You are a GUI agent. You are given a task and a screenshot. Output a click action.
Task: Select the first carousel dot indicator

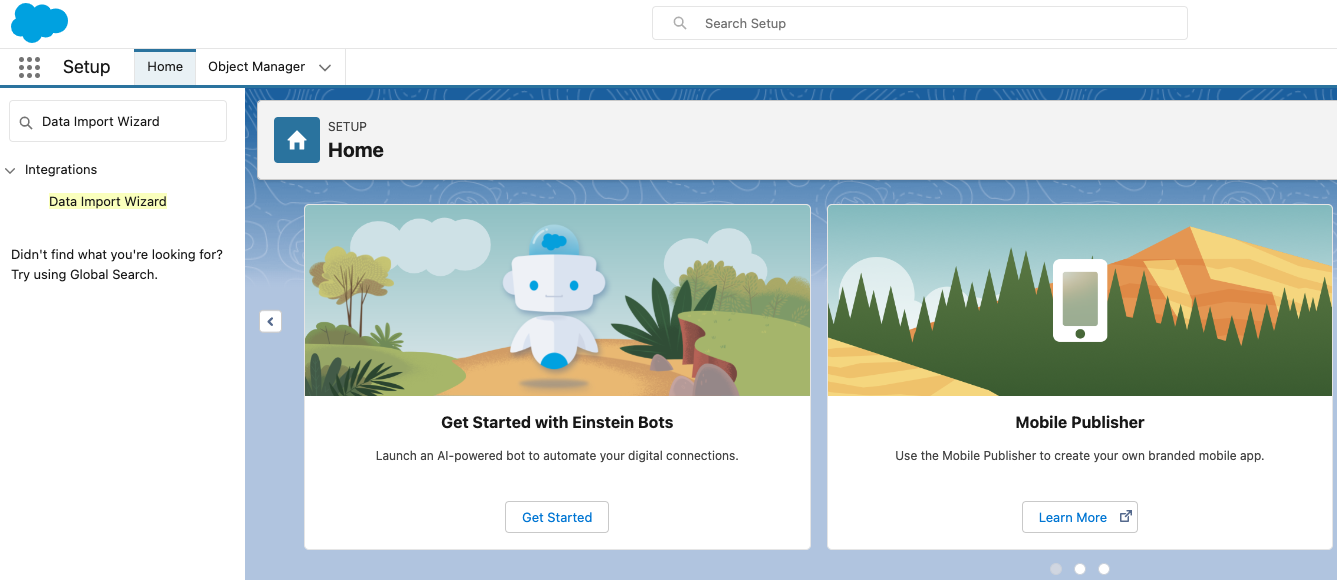pos(1056,569)
